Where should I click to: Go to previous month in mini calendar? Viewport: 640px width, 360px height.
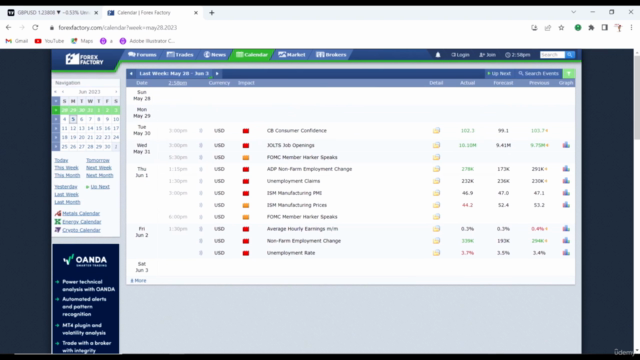(x=62, y=92)
